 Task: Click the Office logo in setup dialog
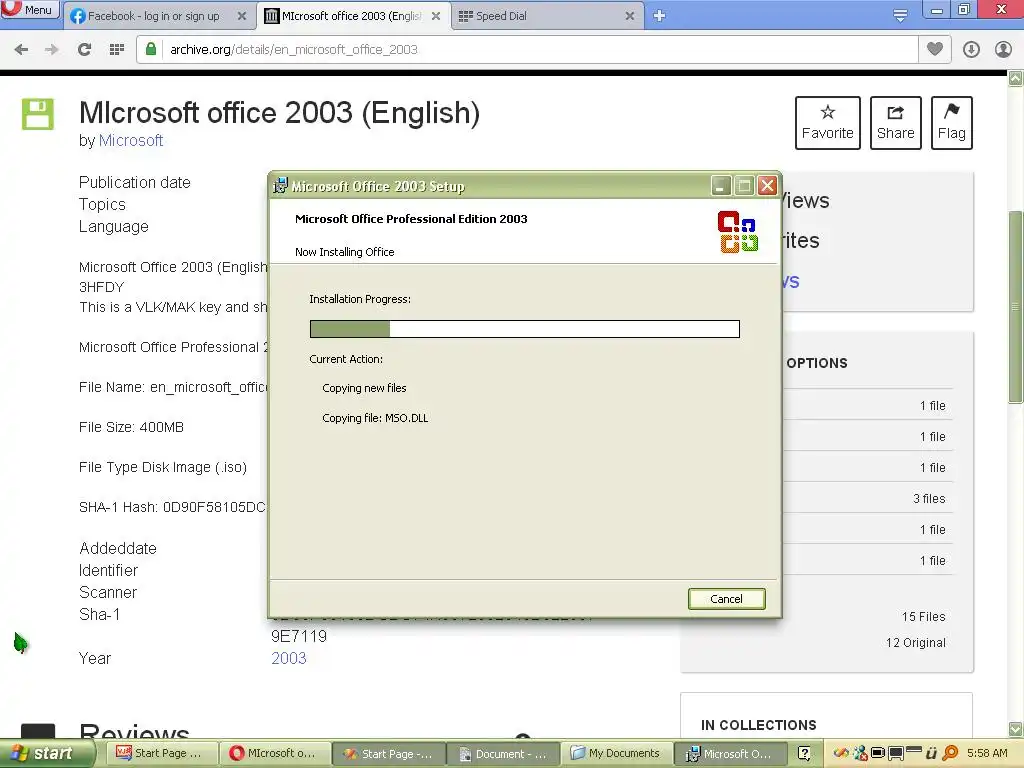[737, 232]
